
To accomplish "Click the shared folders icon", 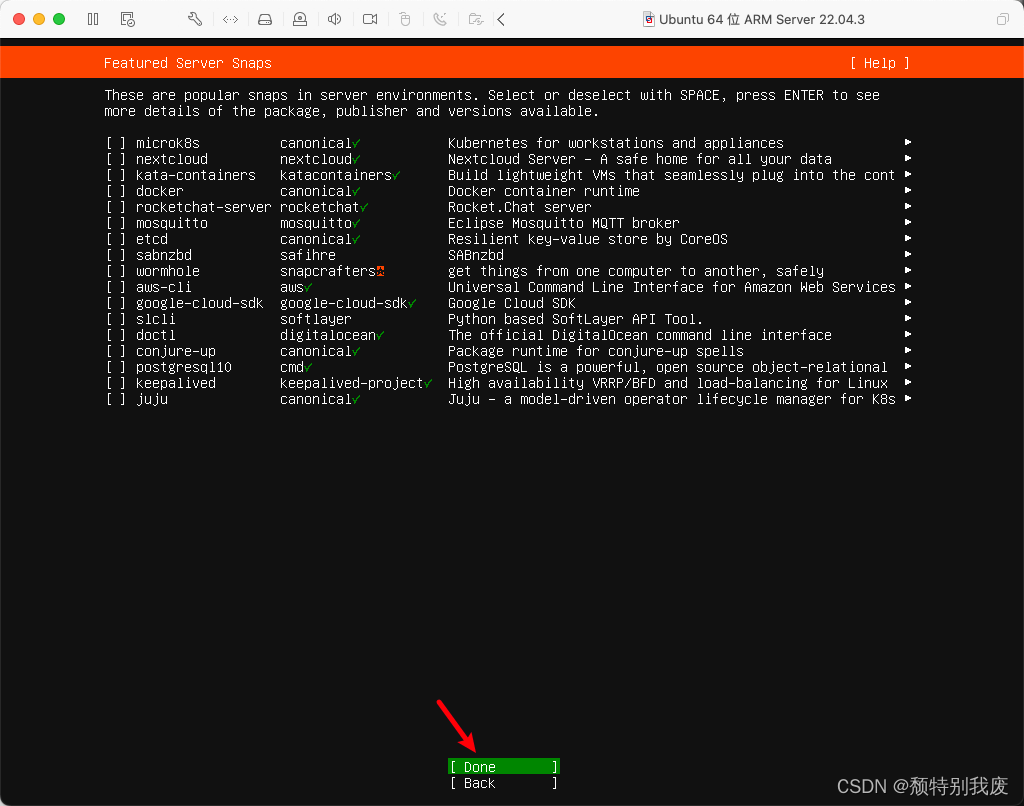I will click(476, 20).
